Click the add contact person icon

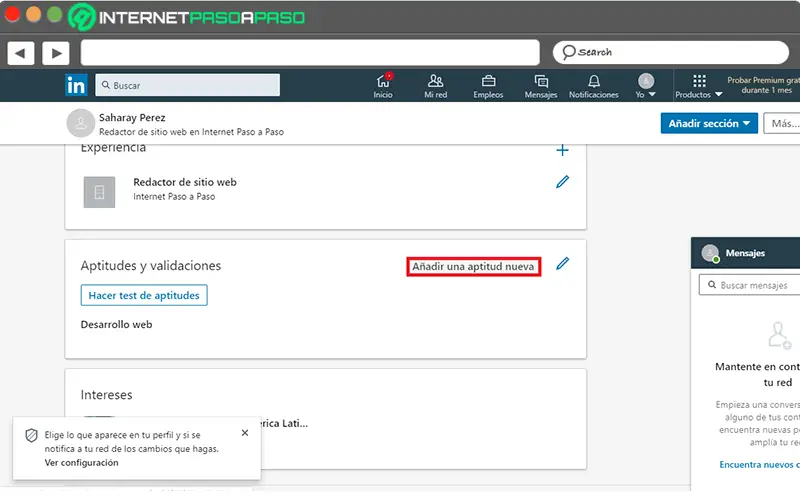coord(779,335)
